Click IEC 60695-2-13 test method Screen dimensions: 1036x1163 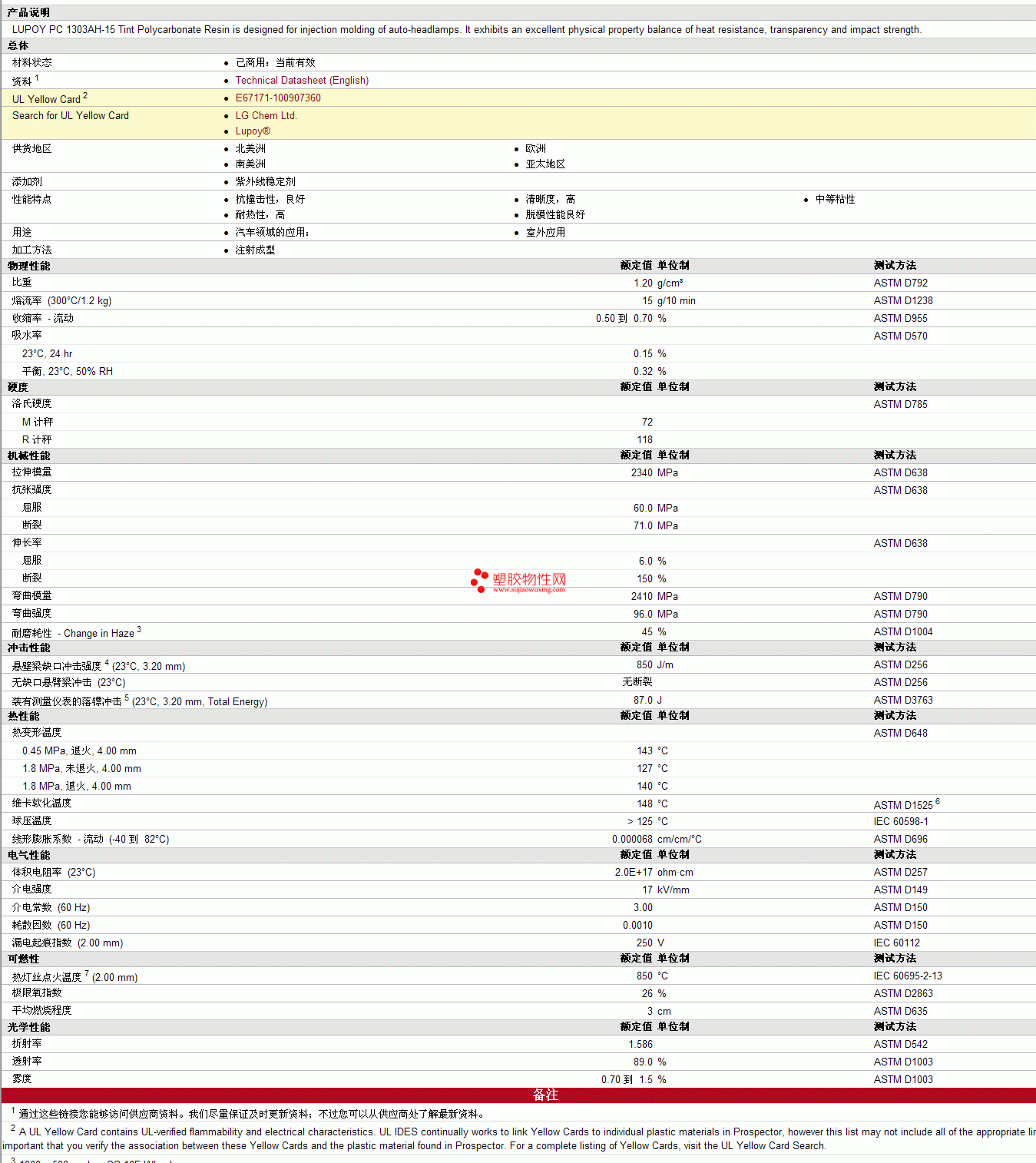pyautogui.click(x=908, y=976)
